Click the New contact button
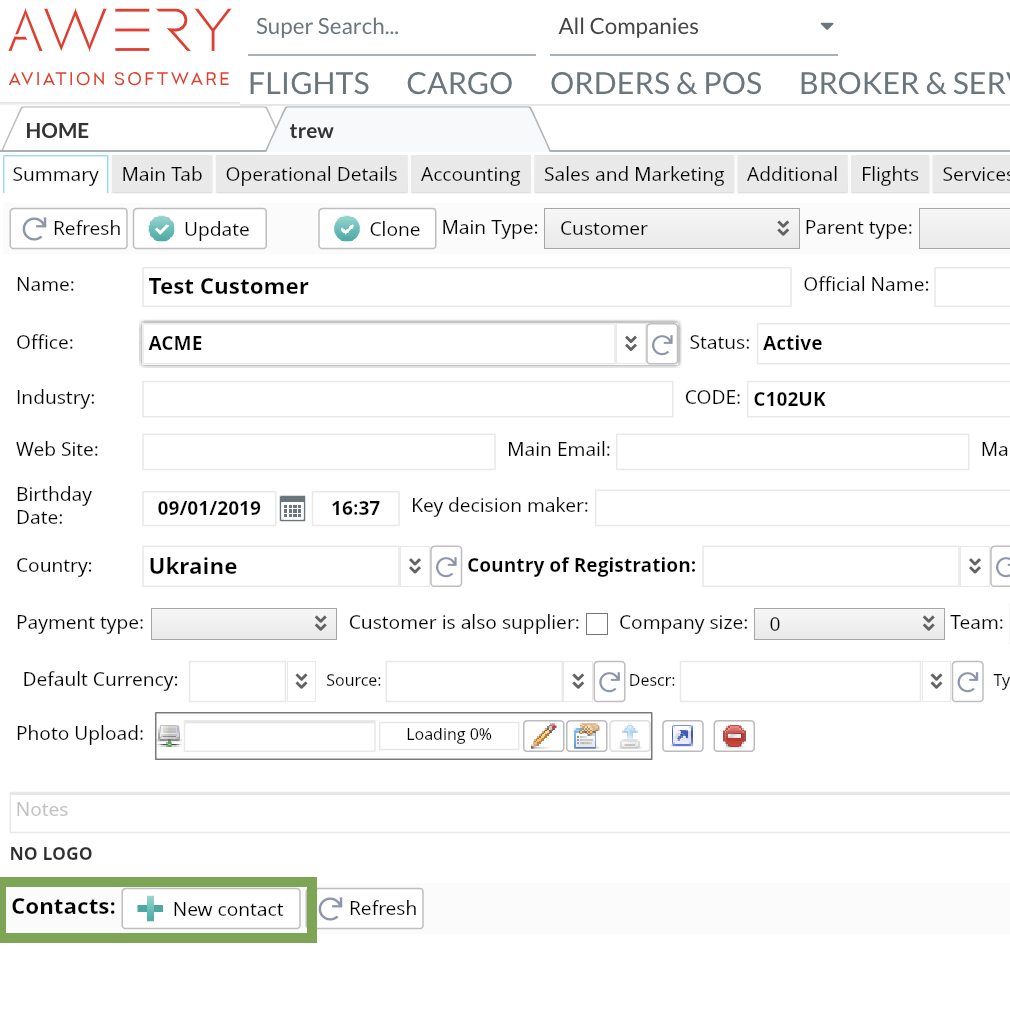 [x=211, y=909]
